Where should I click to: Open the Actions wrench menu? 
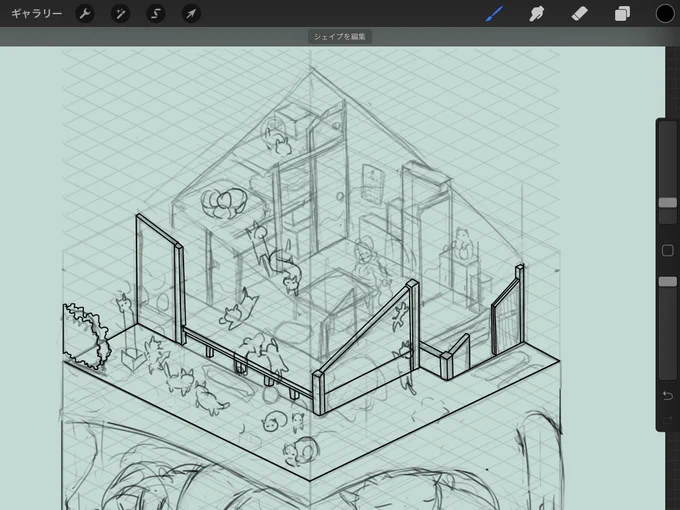point(85,14)
